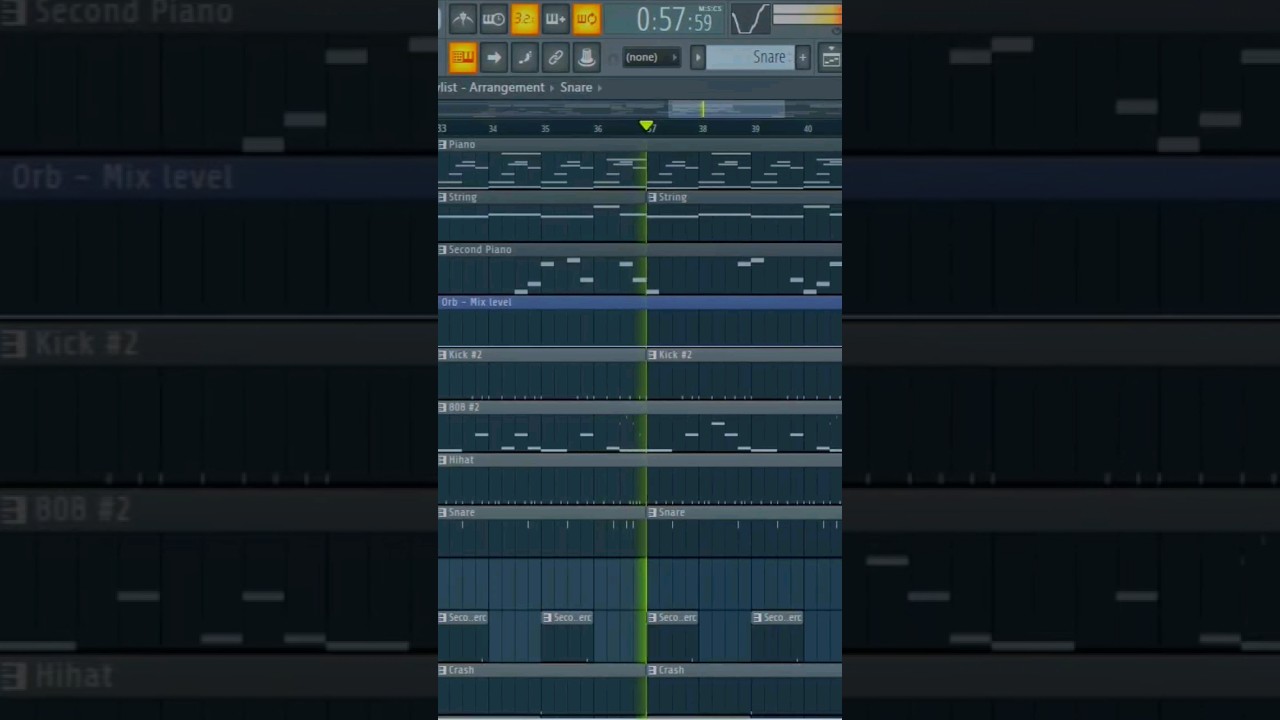Toggle blend recording overdub button
The width and height of the screenshot is (1280, 720).
[555, 18]
